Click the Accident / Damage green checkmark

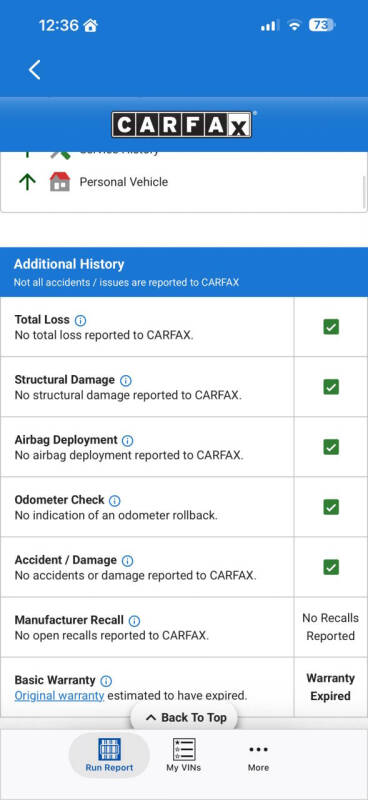pos(331,567)
